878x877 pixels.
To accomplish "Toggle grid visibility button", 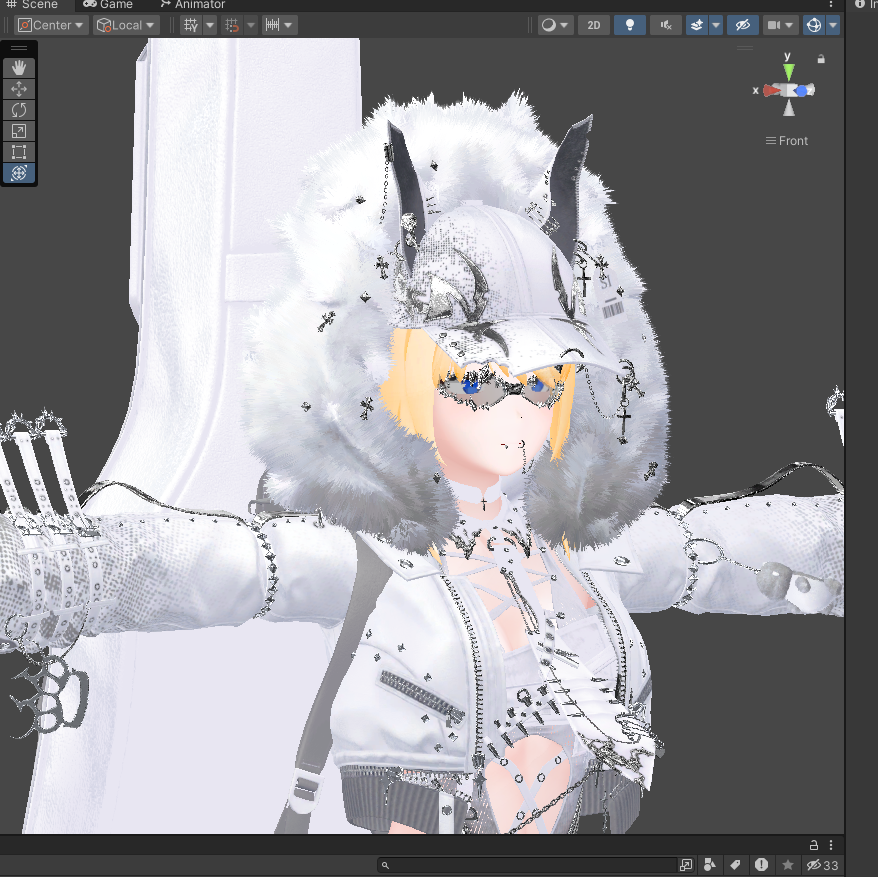I will tap(191, 25).
